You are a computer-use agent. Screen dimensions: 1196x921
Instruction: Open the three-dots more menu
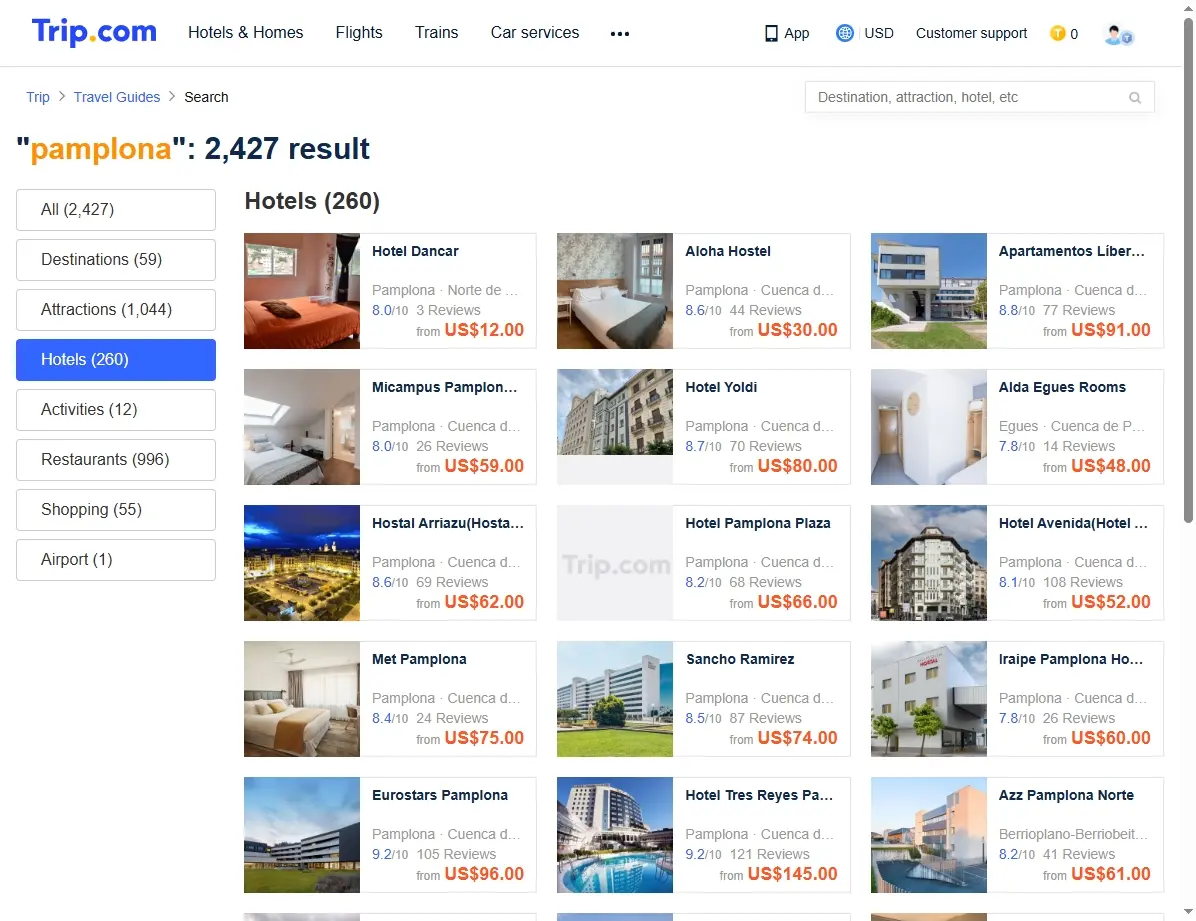pos(620,34)
